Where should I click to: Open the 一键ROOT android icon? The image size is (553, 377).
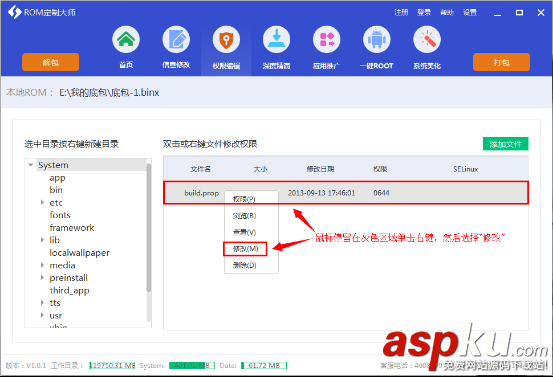377,39
